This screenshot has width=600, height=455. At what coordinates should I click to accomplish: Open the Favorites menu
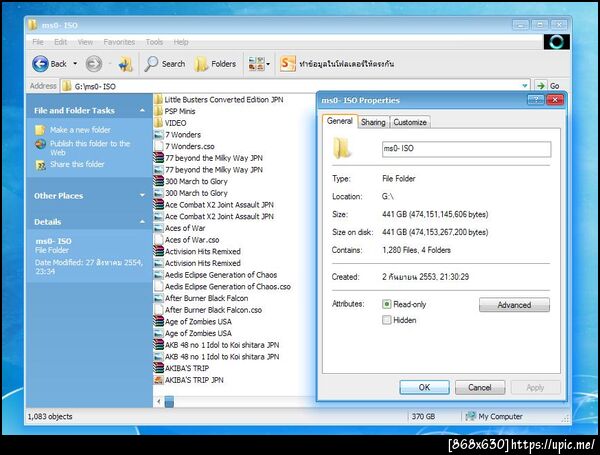click(x=119, y=42)
